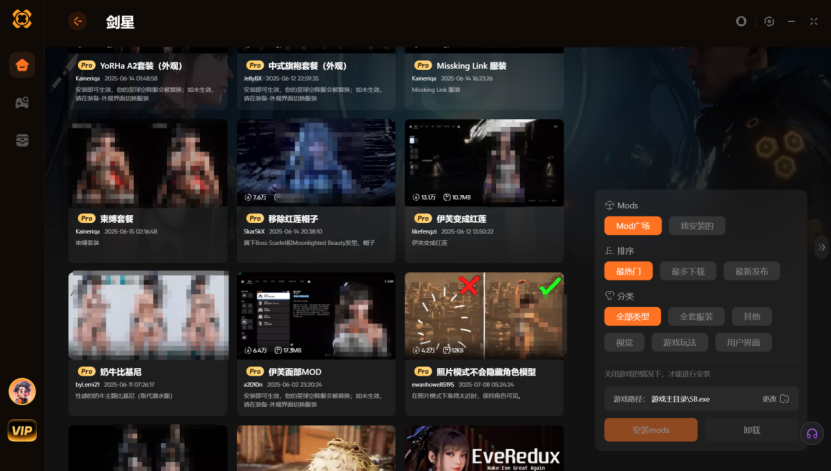Click the mod thumbnail above 剑星's bottom-left card row
831x471 pixels.
[x=148, y=316]
